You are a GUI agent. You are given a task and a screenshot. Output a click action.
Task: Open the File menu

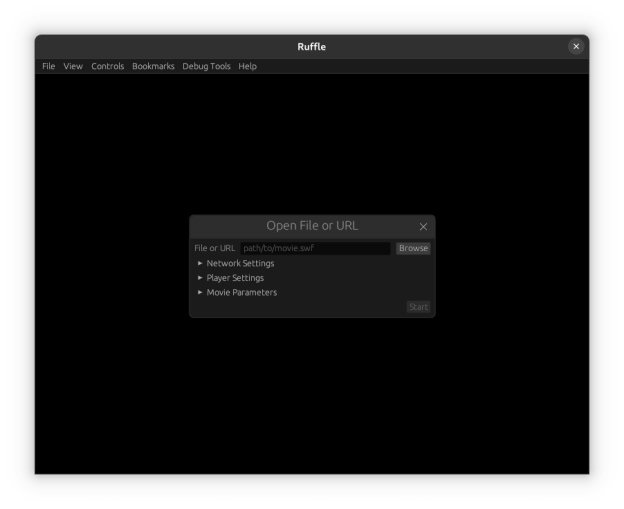tap(48, 66)
